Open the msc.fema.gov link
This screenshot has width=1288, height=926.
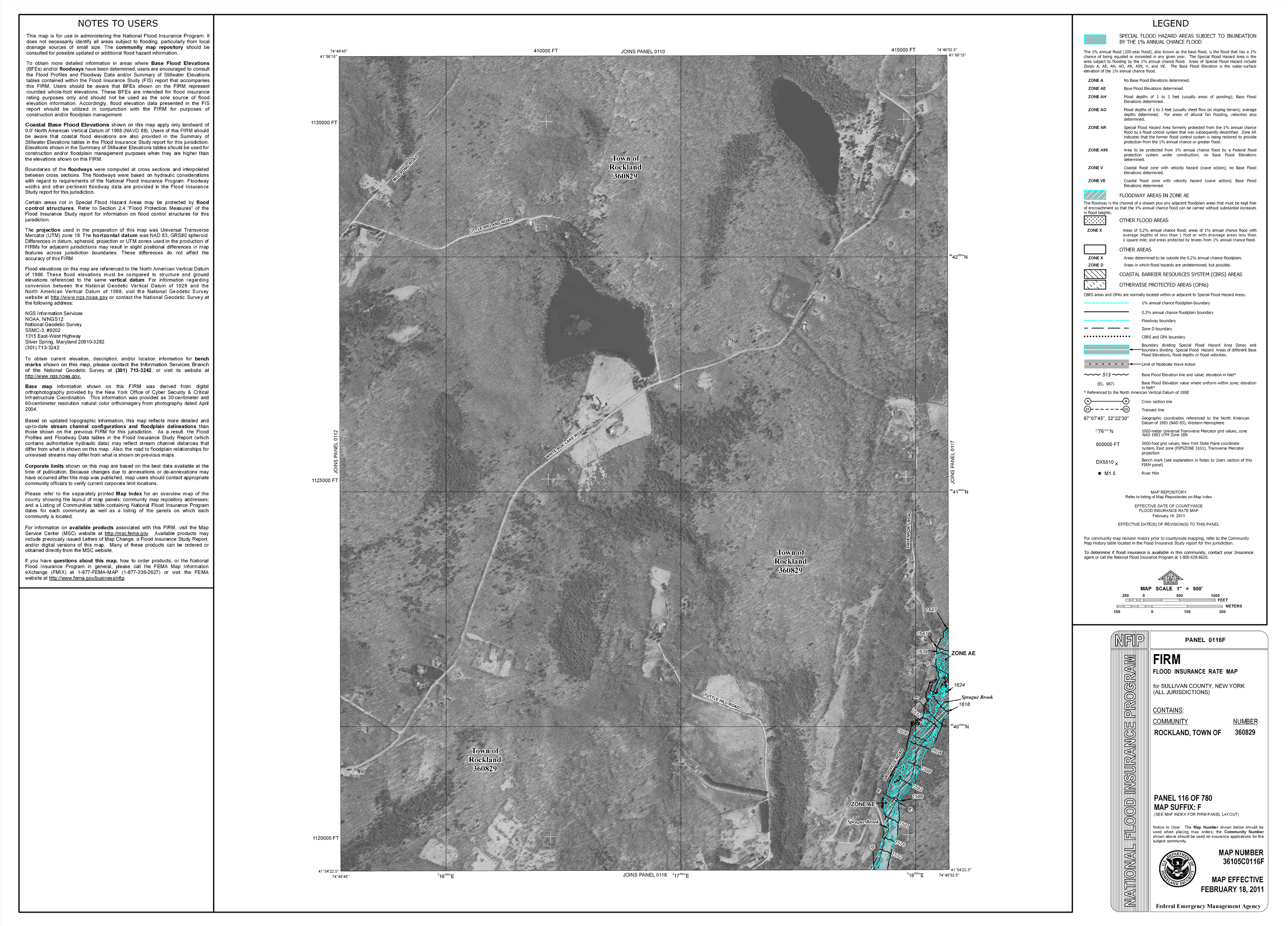coord(126,533)
